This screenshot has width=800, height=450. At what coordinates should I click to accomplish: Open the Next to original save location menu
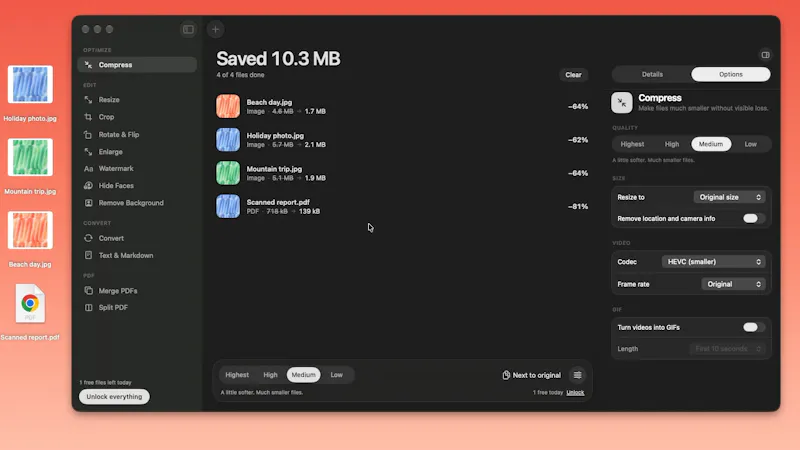[531, 375]
